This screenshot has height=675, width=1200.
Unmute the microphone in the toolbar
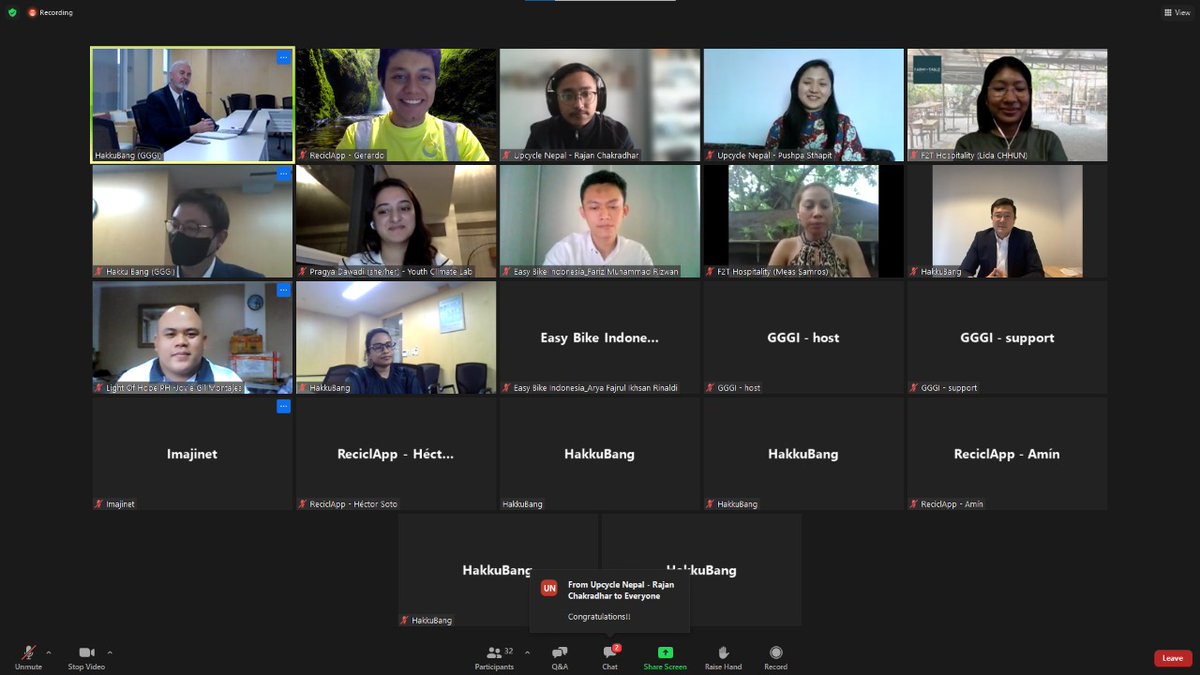tap(28, 657)
